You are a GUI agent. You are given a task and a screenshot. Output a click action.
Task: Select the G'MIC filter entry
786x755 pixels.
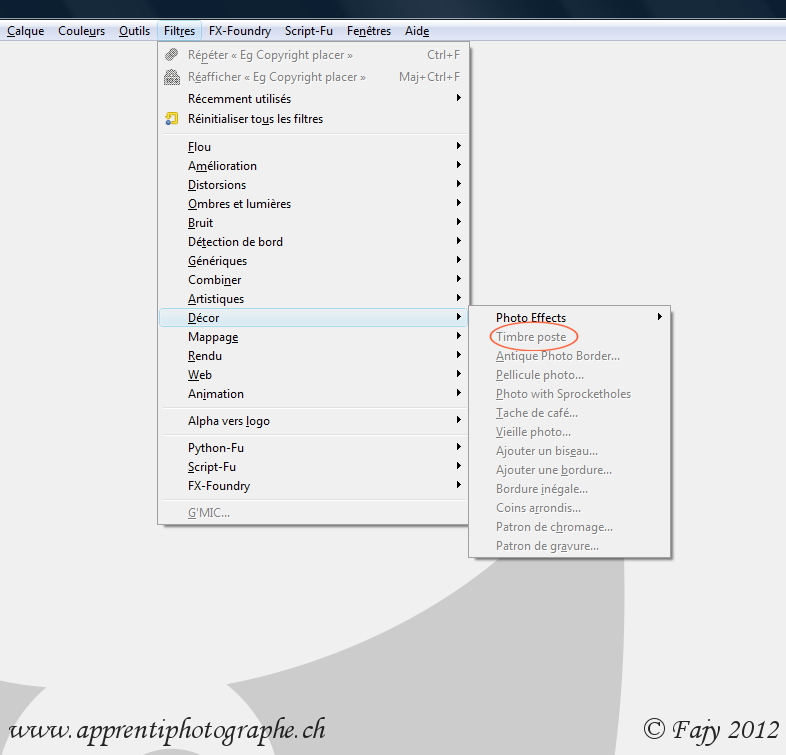tap(208, 513)
